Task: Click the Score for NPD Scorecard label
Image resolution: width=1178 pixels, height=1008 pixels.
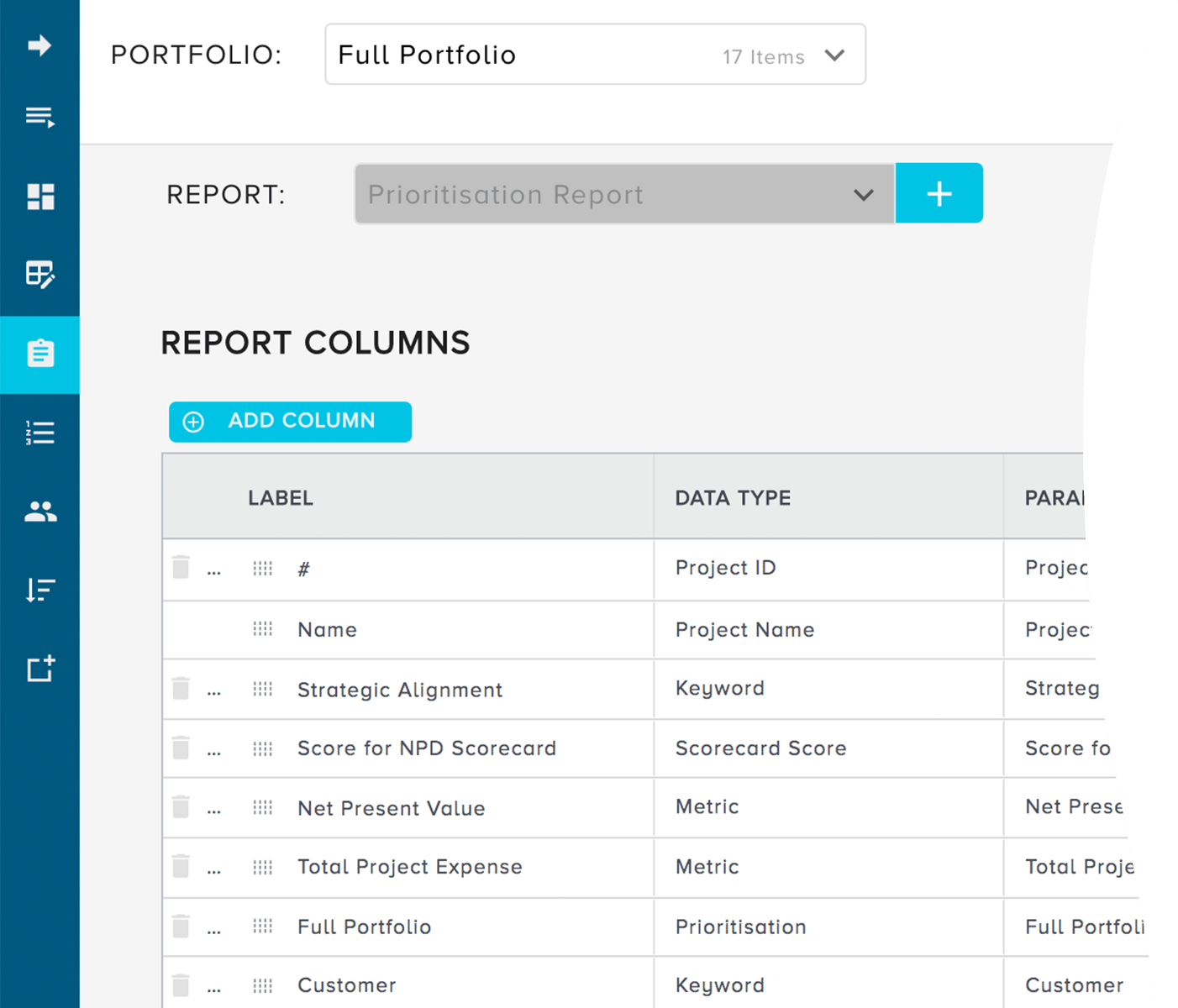Action: 426,748
